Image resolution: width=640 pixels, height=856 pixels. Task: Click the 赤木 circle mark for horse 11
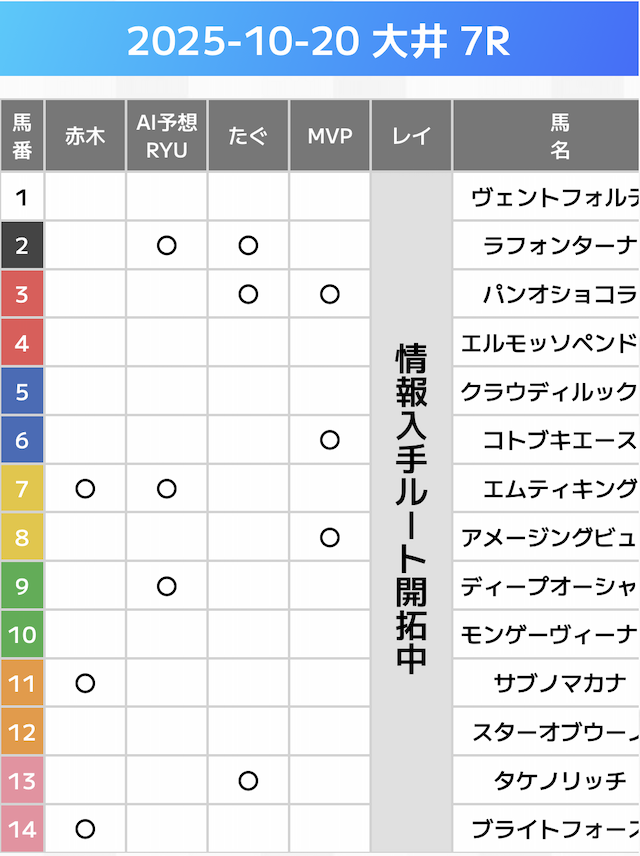click(85, 684)
